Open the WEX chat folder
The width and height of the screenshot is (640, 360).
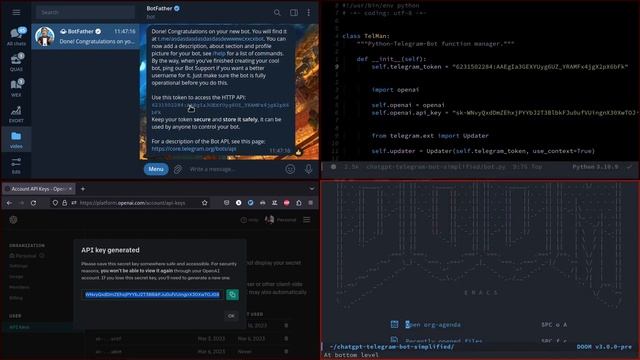click(x=16, y=88)
